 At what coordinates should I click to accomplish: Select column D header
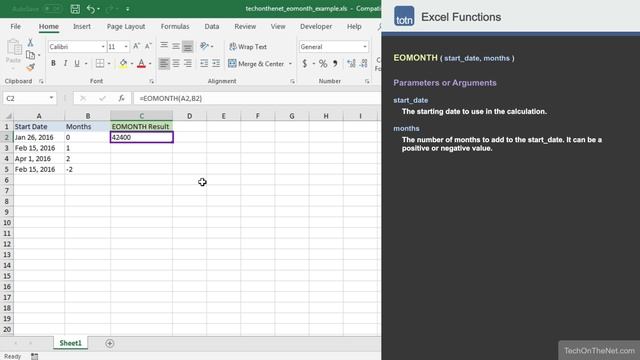[189, 116]
